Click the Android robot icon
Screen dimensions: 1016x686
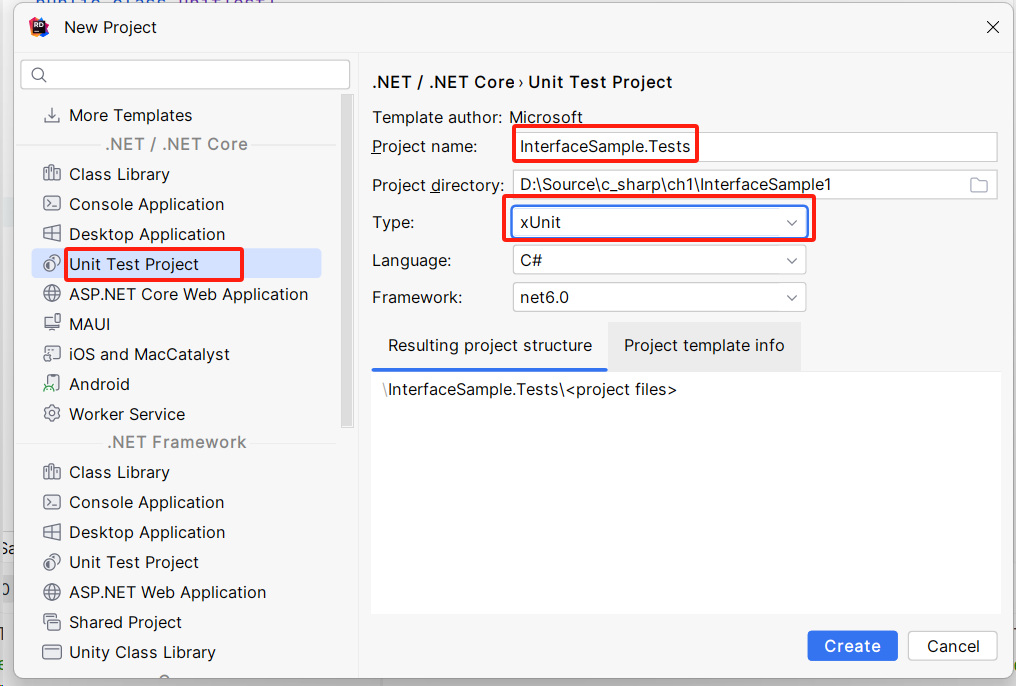pos(52,384)
